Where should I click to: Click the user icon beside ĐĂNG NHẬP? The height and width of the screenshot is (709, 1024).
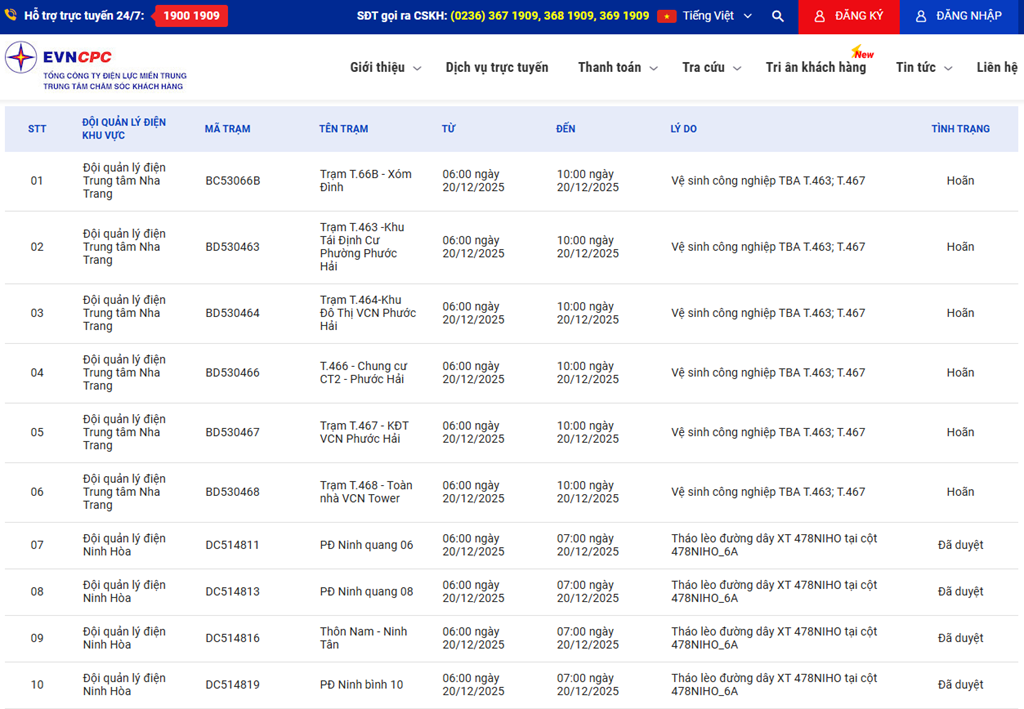tap(921, 16)
